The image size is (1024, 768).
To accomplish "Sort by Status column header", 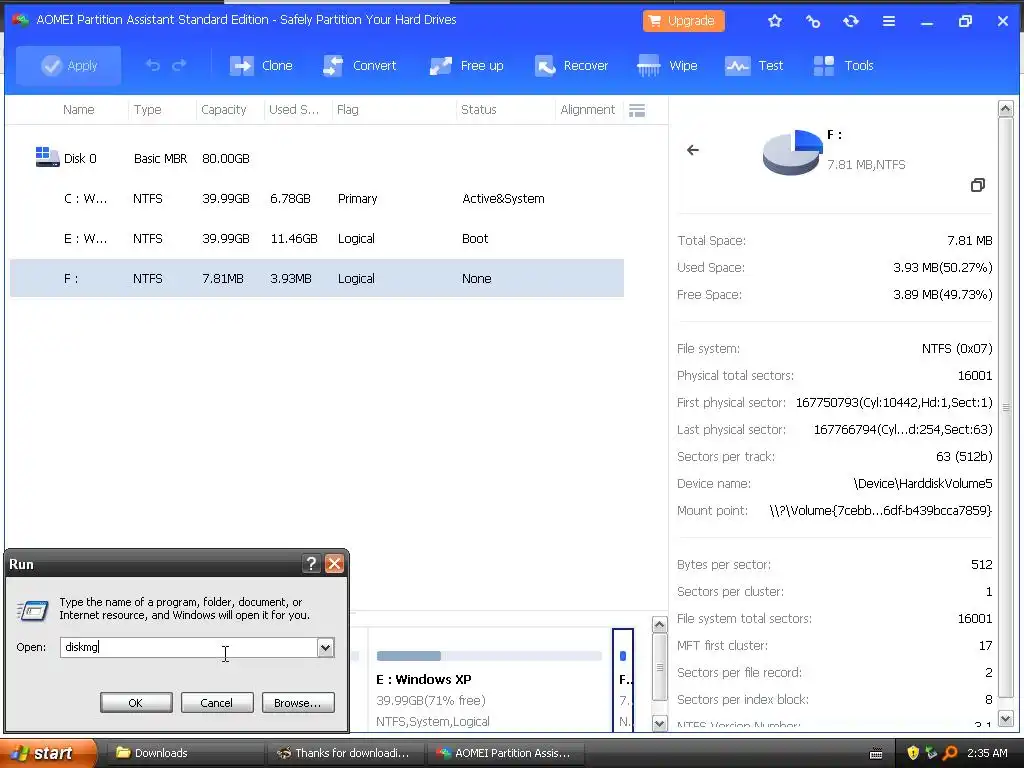I will [479, 110].
